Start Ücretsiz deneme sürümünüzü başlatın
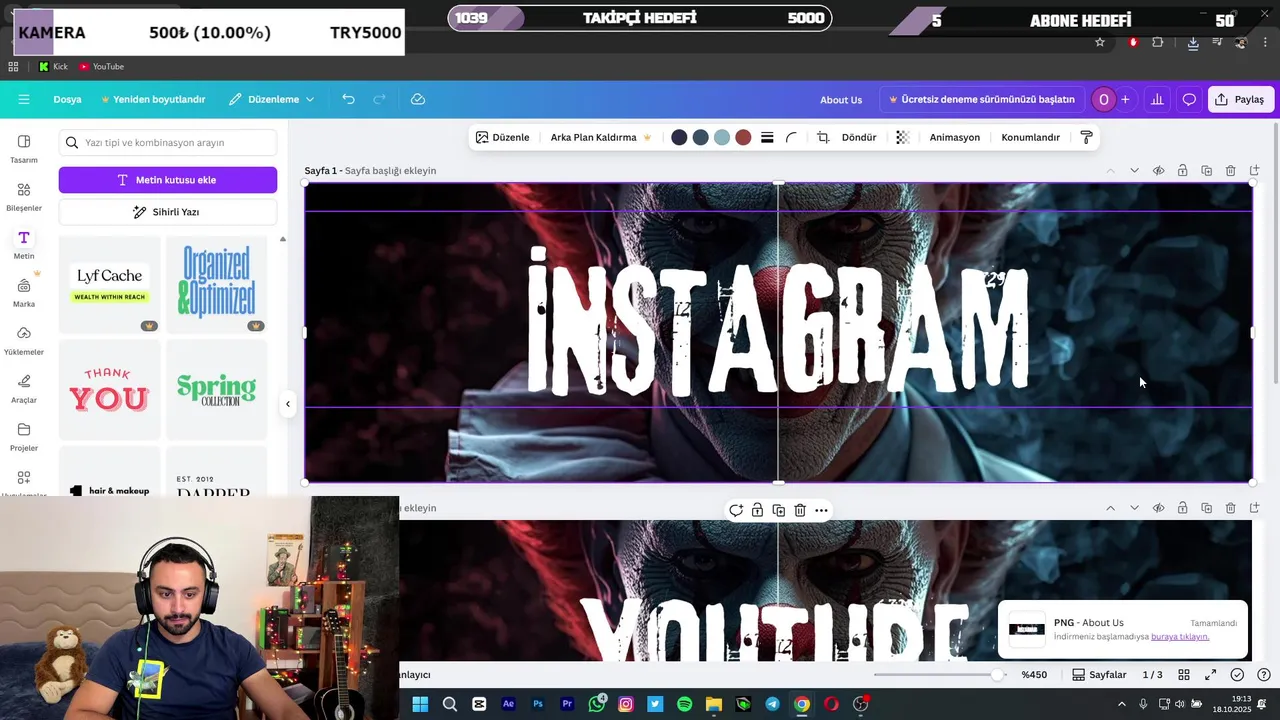Screen dimensions: 1280x720 (x=982, y=99)
